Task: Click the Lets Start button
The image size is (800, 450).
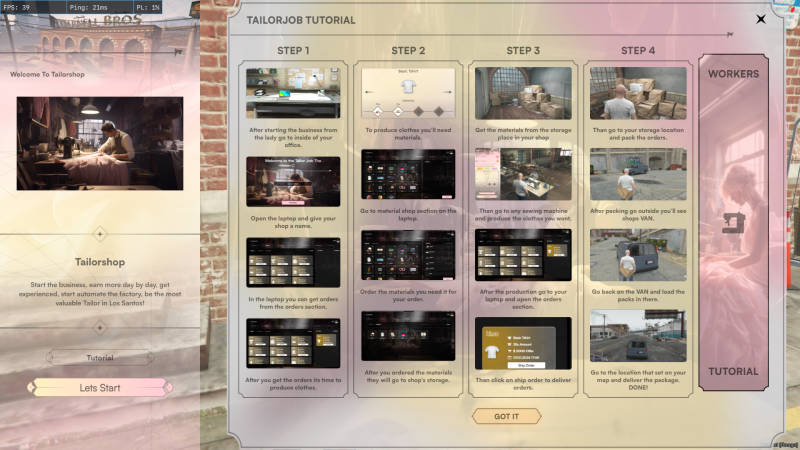Action: (x=100, y=388)
